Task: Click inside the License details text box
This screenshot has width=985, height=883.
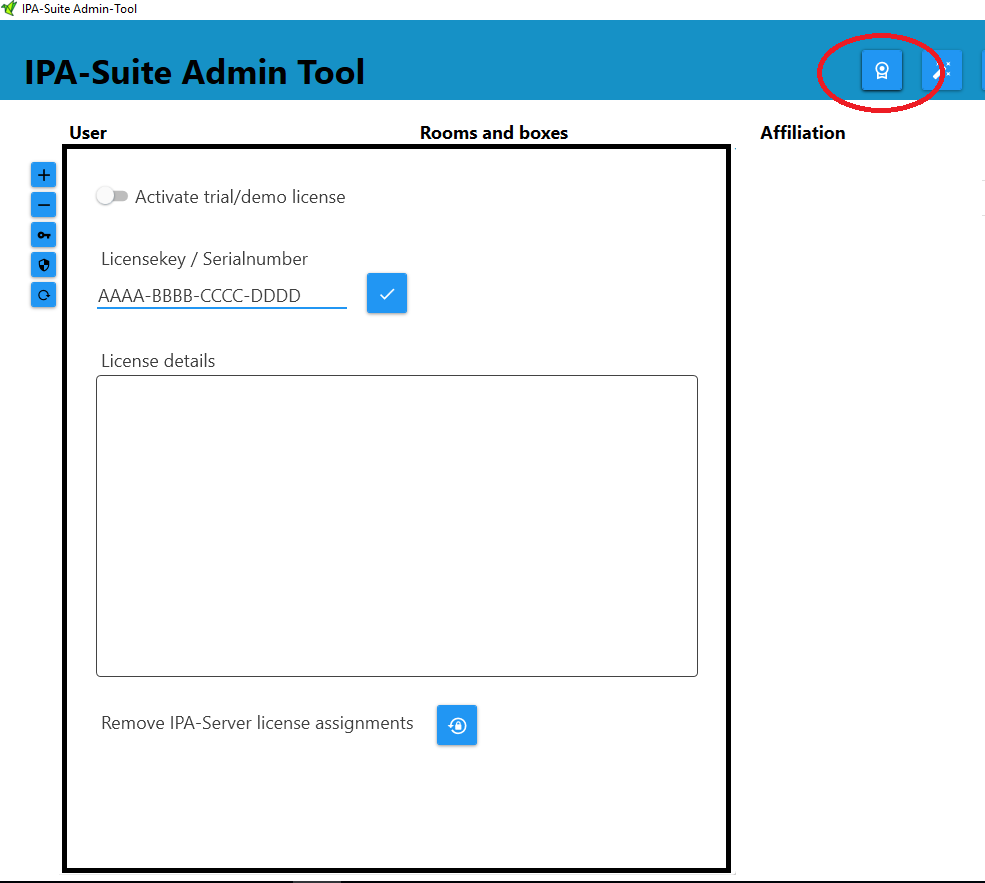Action: [396, 525]
